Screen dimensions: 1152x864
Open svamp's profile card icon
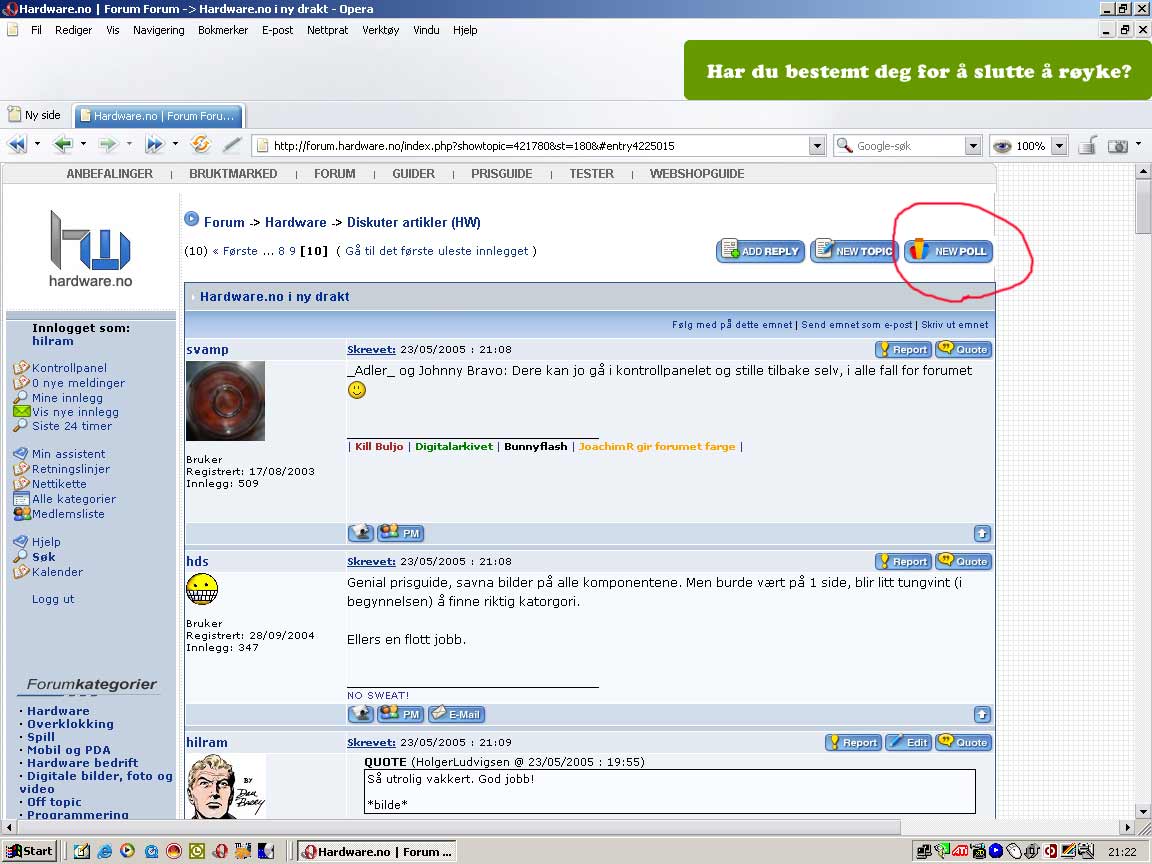point(360,533)
